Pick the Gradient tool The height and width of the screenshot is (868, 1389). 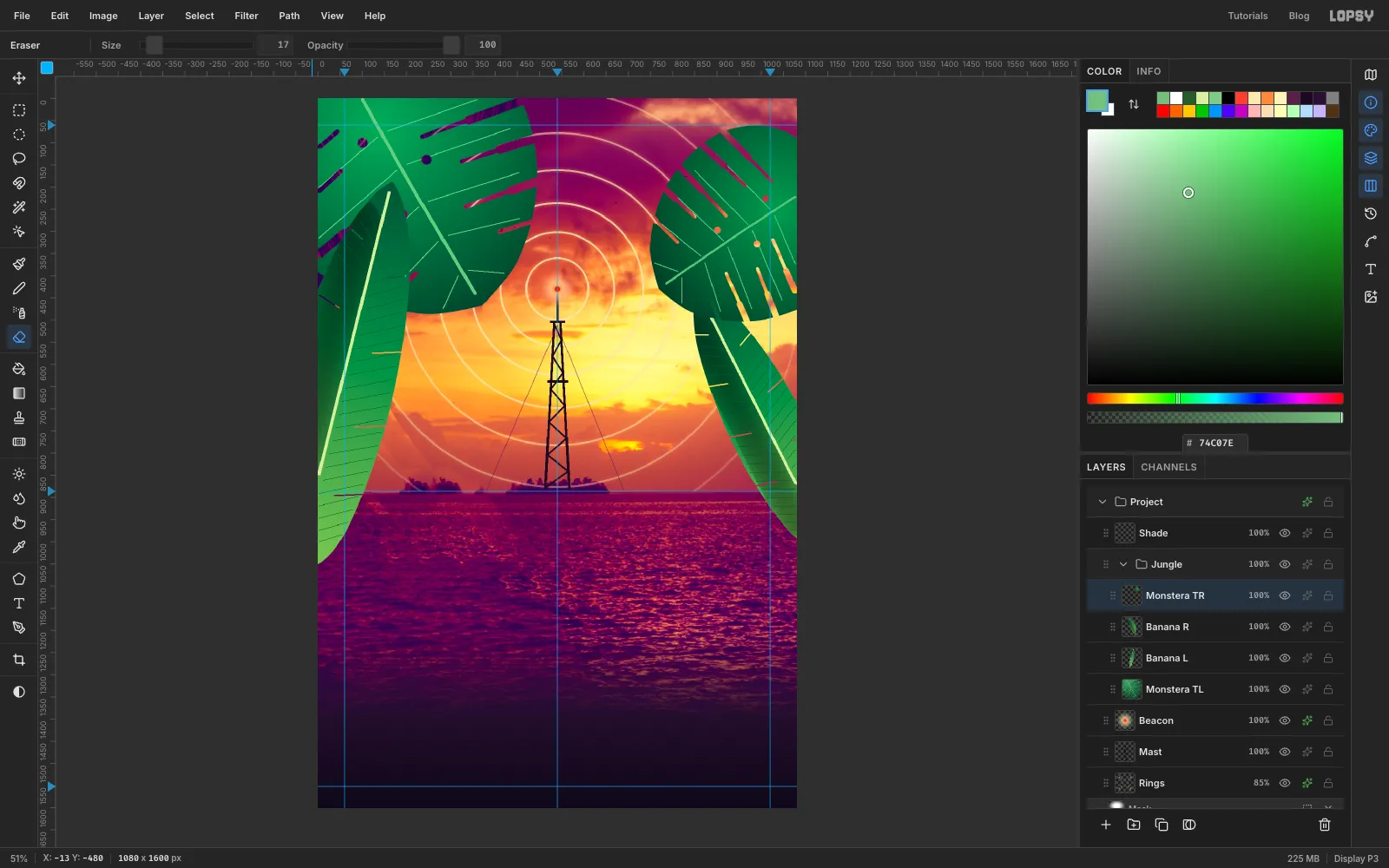point(19,393)
